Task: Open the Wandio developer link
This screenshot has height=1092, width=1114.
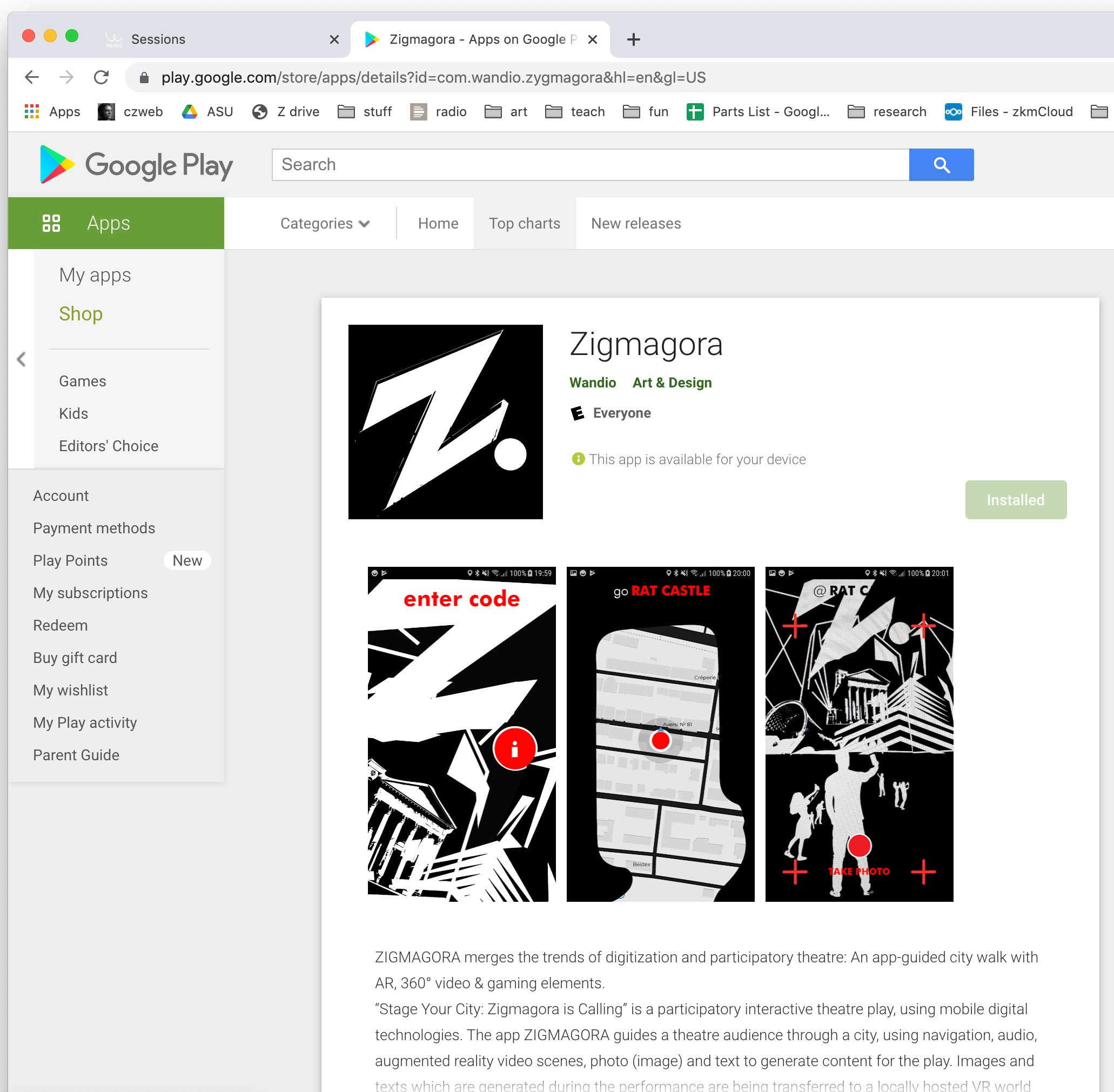Action: [592, 383]
